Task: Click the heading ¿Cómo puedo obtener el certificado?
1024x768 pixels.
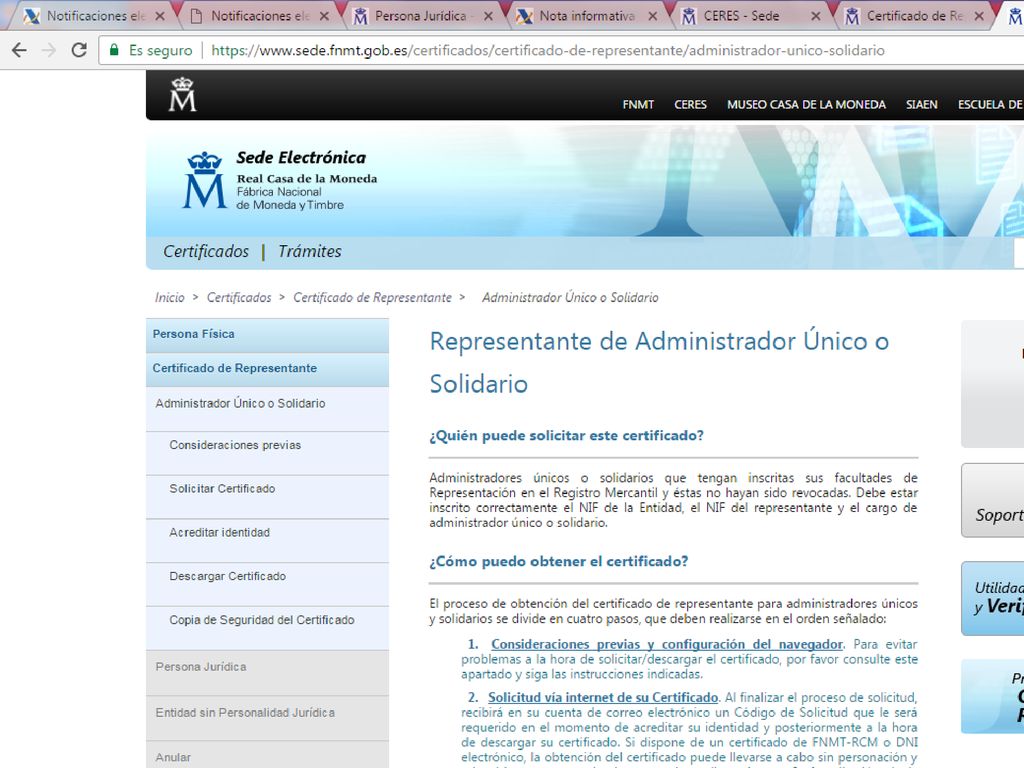Action: click(x=558, y=562)
